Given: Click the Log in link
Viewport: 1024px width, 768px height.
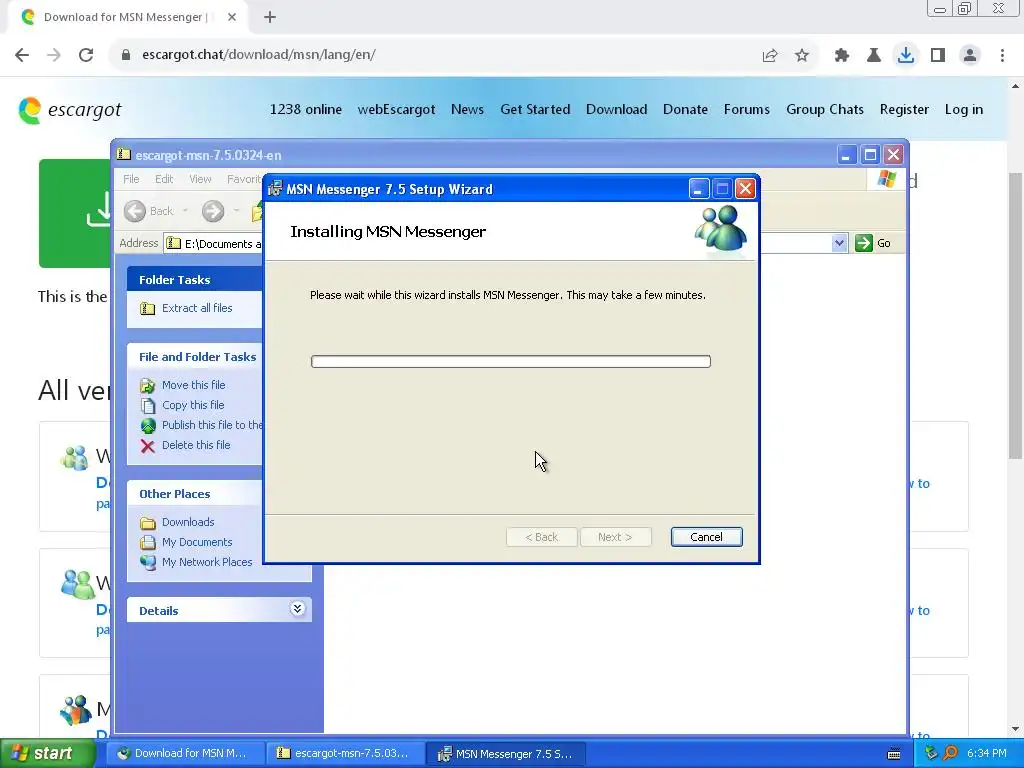Looking at the screenshot, I should click(x=964, y=110).
